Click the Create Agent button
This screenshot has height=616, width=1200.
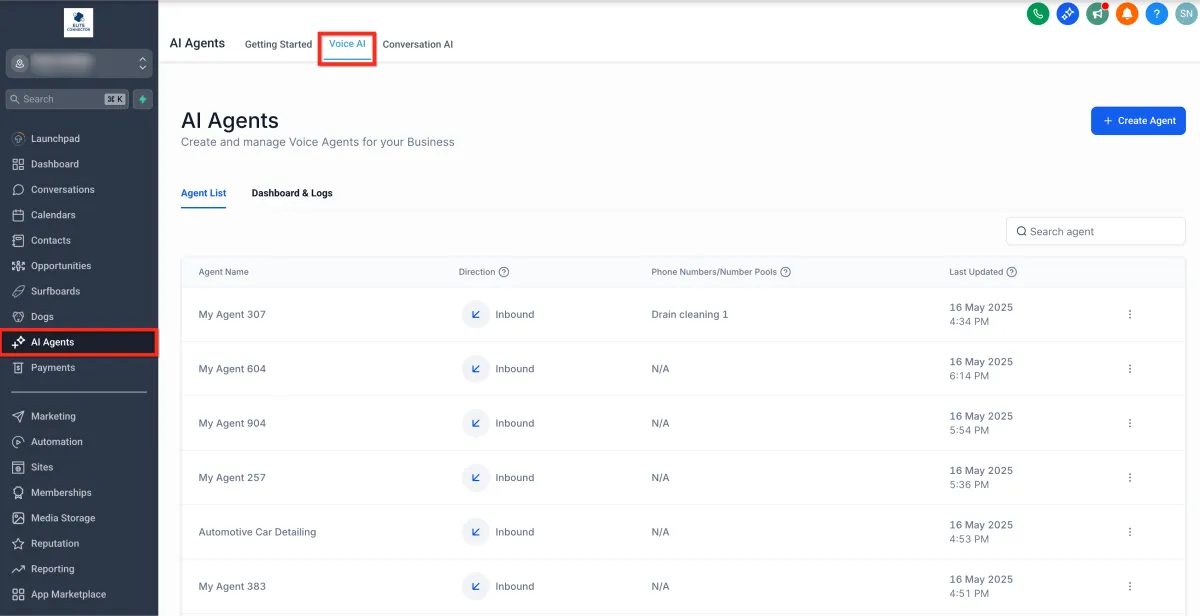coord(1138,121)
